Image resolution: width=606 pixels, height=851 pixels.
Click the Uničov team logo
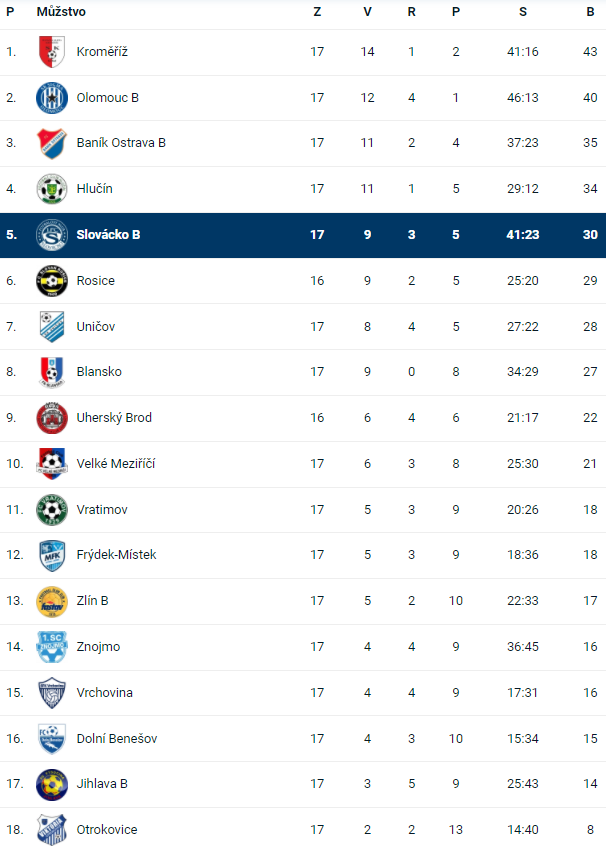[x=51, y=326]
